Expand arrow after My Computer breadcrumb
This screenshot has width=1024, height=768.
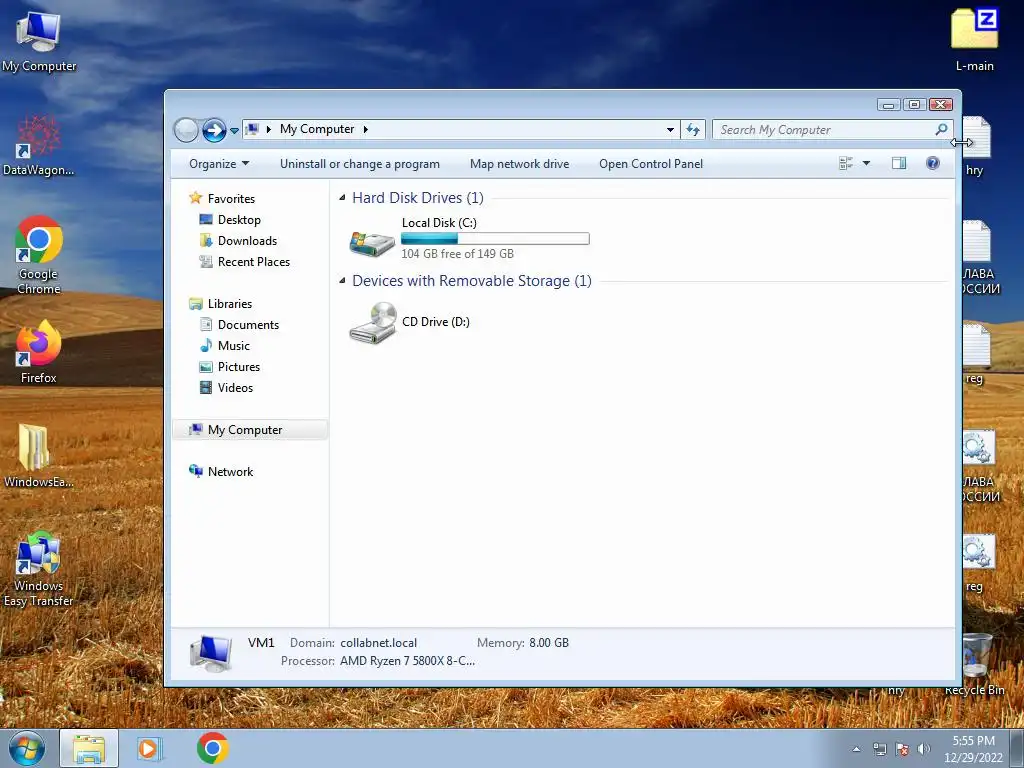366,129
